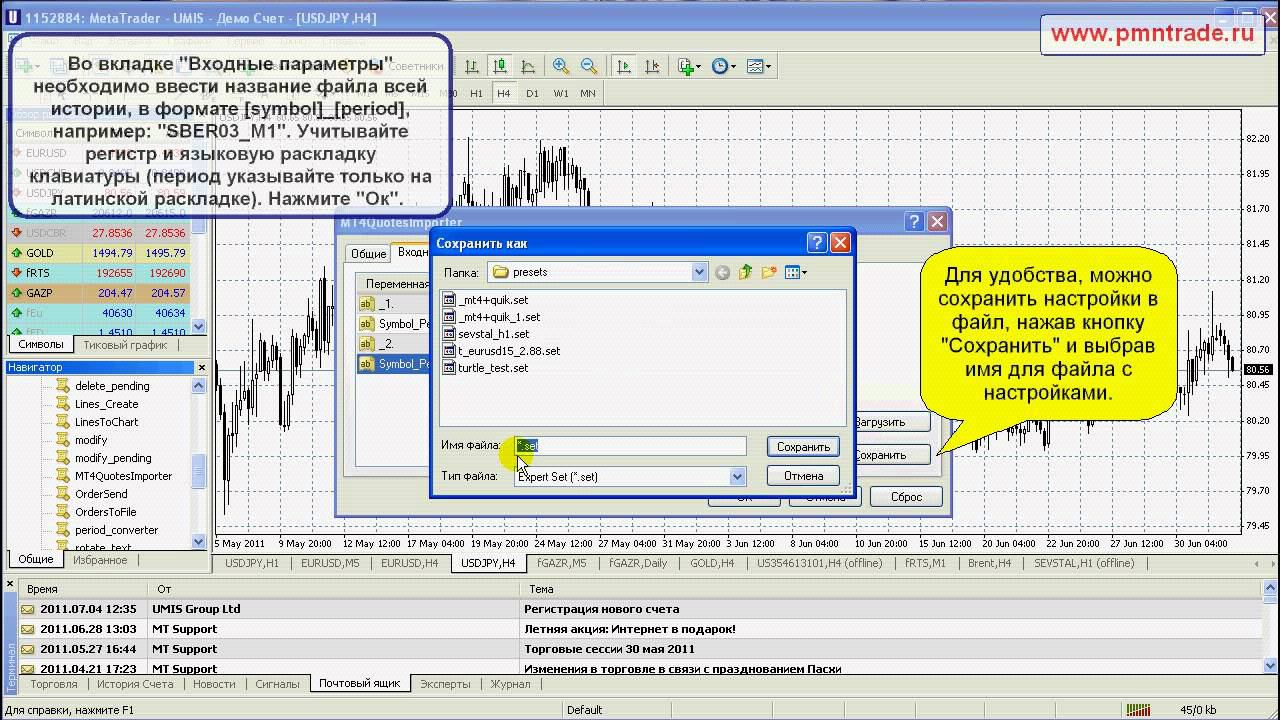
Task: Open the periodicity clock dropdown
Action: (723, 66)
